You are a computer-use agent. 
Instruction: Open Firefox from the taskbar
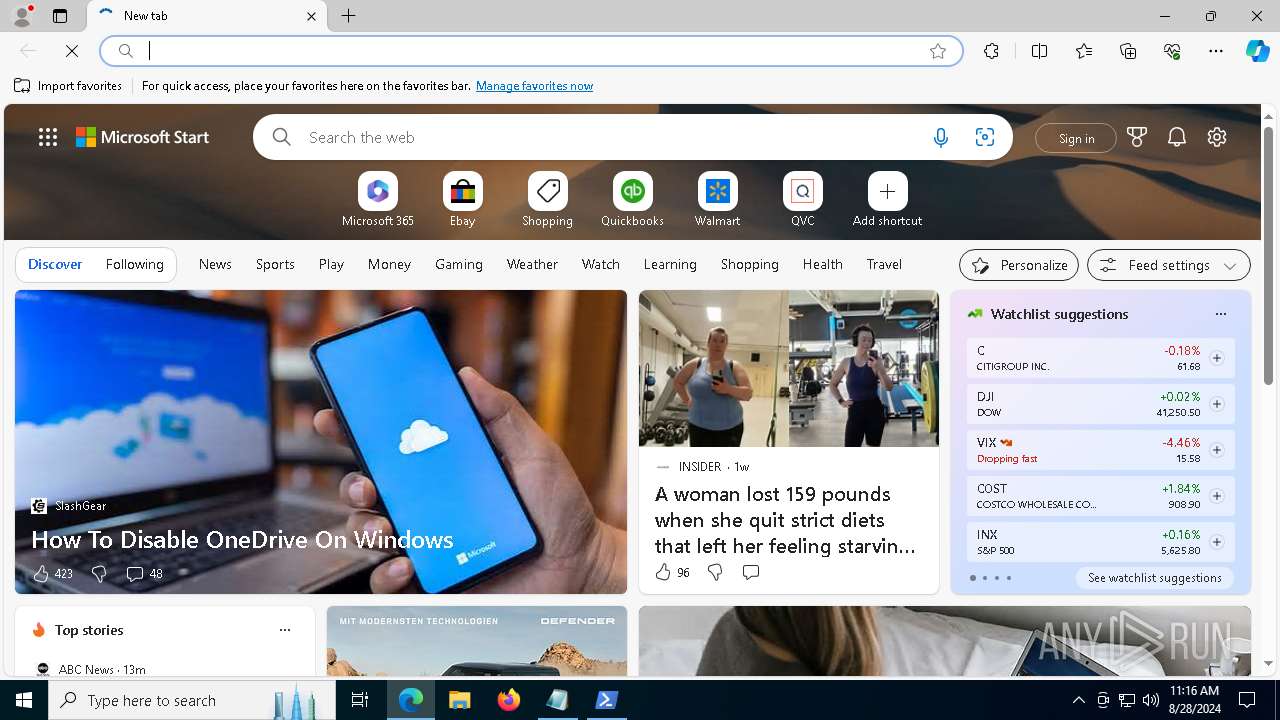[509, 700]
